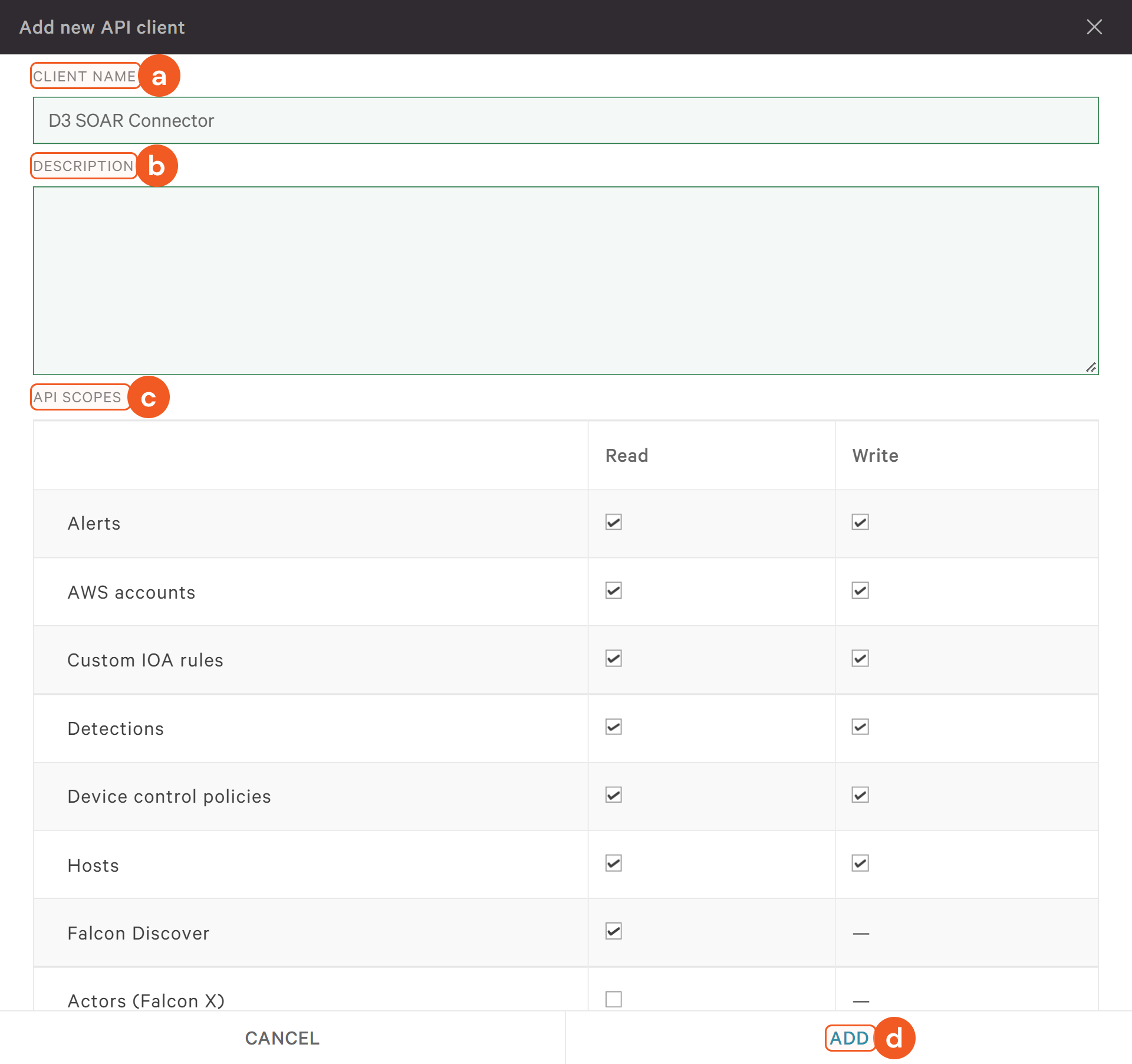The height and width of the screenshot is (1064, 1132).
Task: Uncheck Read permission for Detections
Action: click(613, 727)
